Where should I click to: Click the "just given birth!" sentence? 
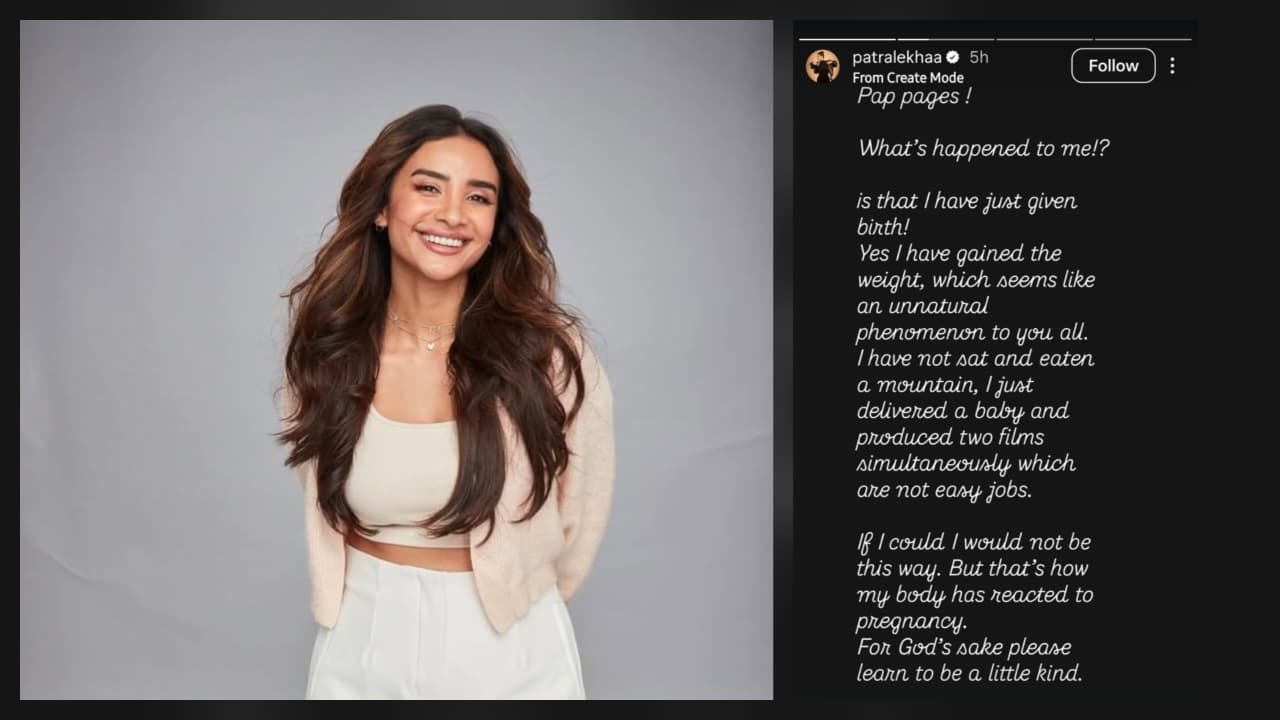click(x=966, y=214)
